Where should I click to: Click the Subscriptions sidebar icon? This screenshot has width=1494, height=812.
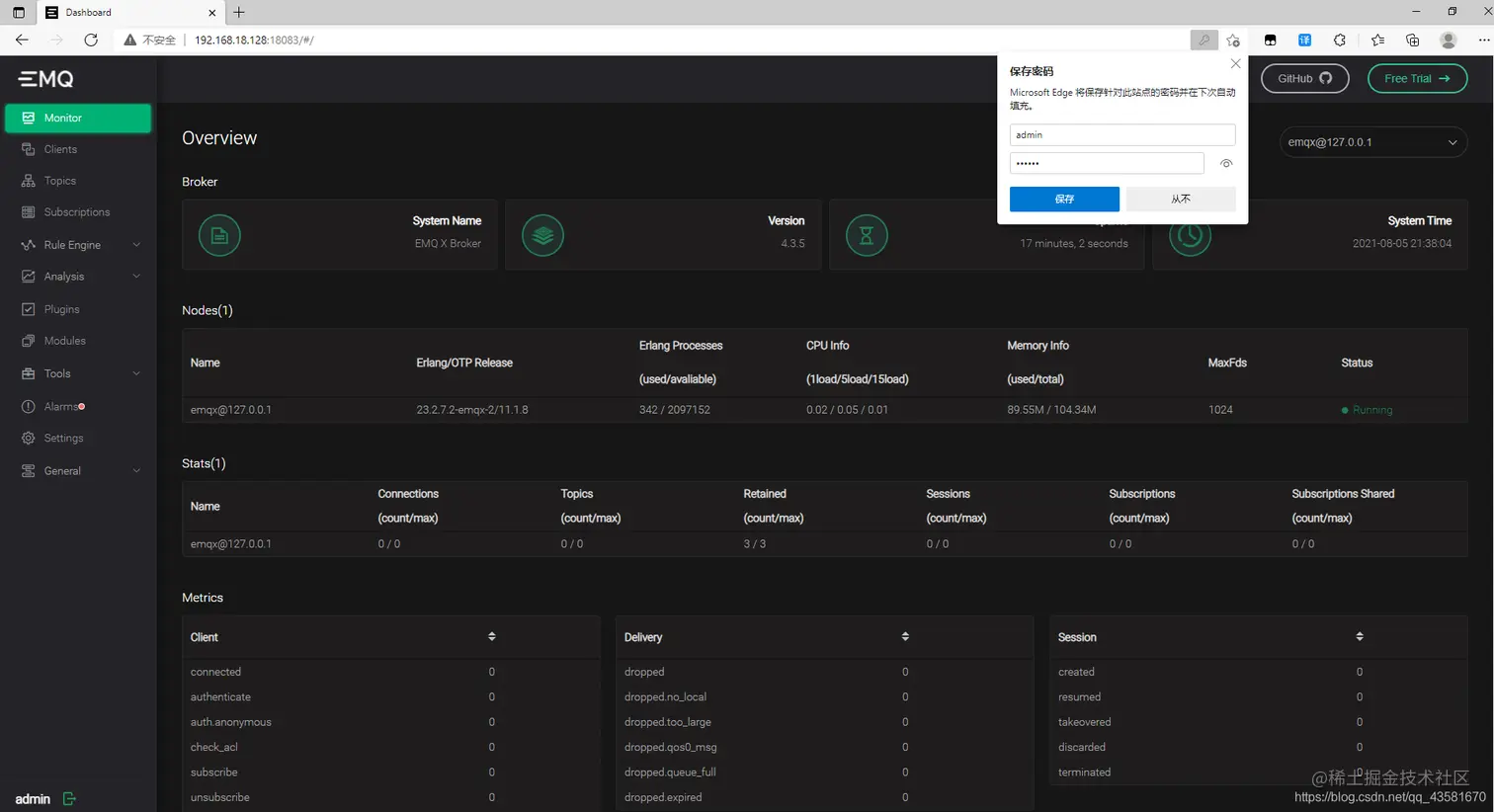[x=28, y=212]
